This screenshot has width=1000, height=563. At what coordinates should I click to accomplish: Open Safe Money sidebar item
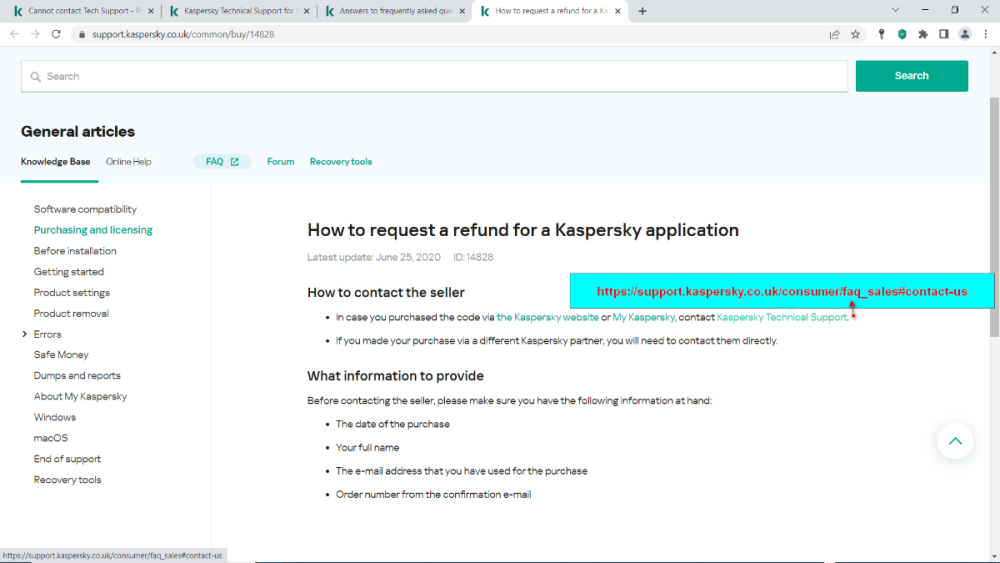pos(61,355)
